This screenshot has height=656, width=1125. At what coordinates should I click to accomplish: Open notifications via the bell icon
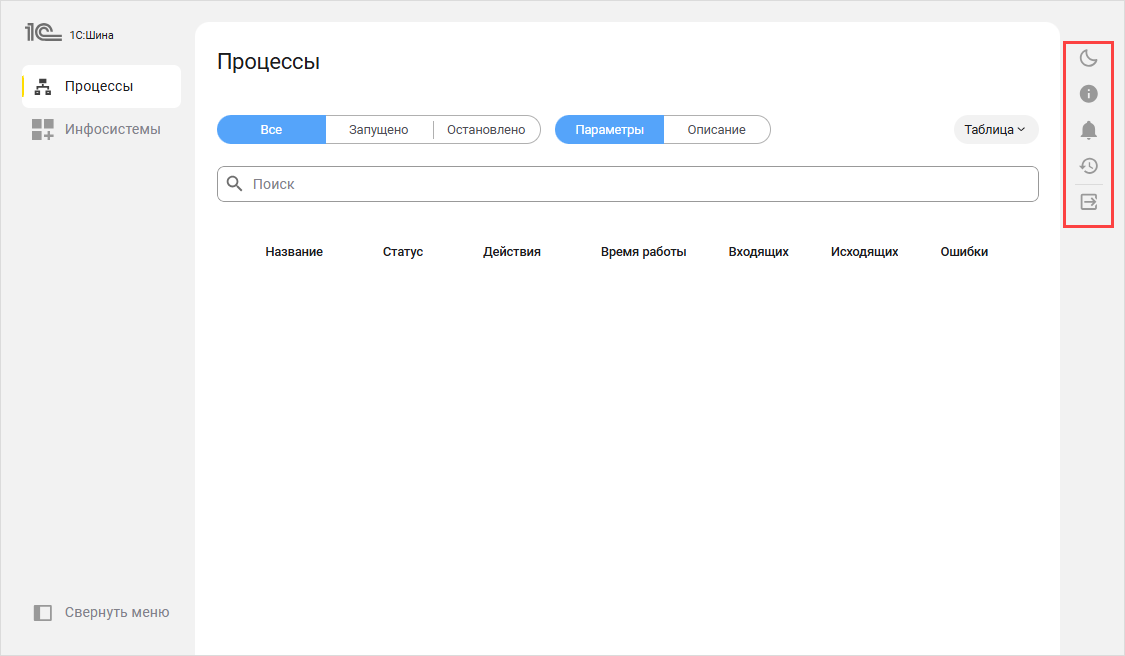point(1088,130)
